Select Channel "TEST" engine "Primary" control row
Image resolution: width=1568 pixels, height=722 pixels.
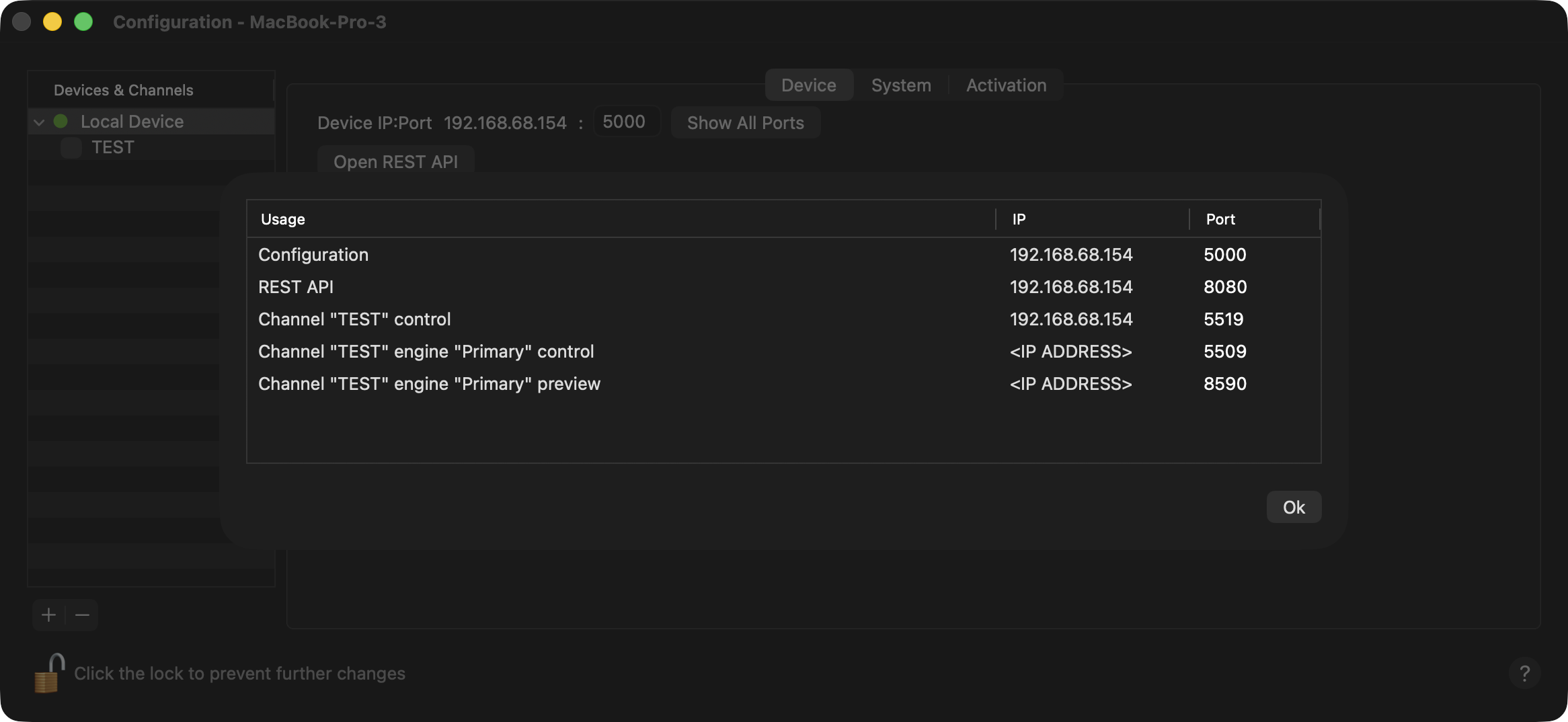(784, 352)
